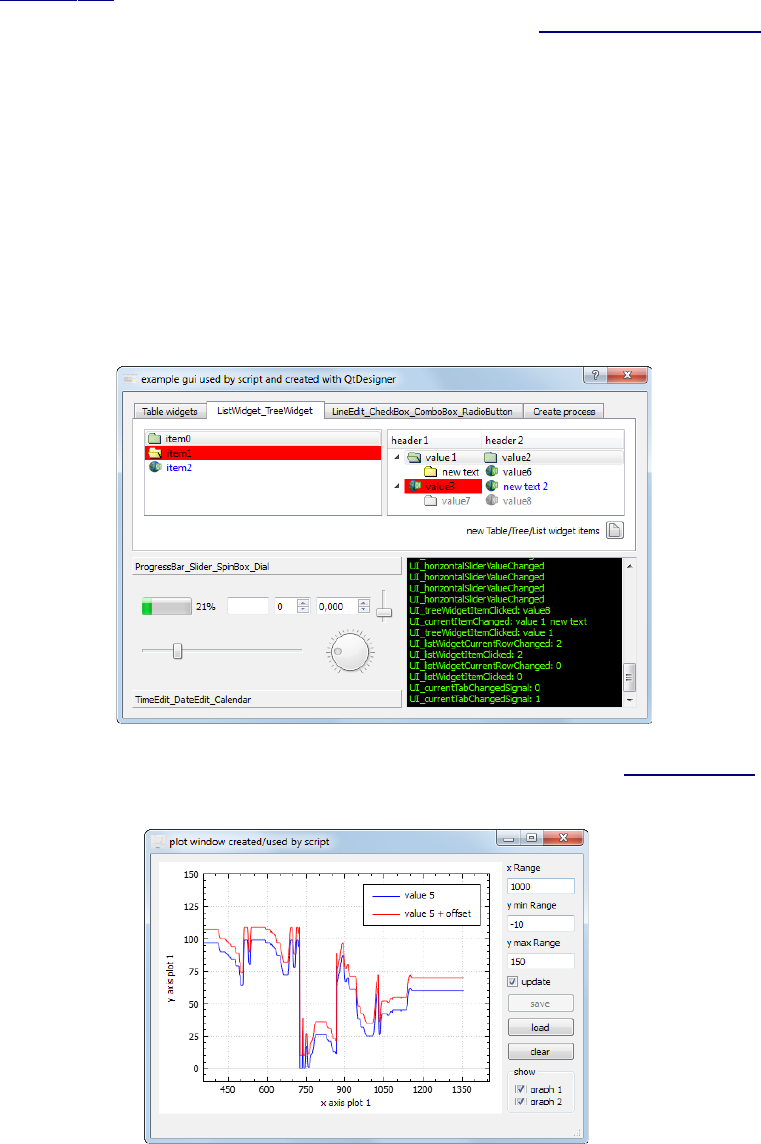Increase the integer spin box showing 0
761x1144 pixels.
tap(303, 603)
